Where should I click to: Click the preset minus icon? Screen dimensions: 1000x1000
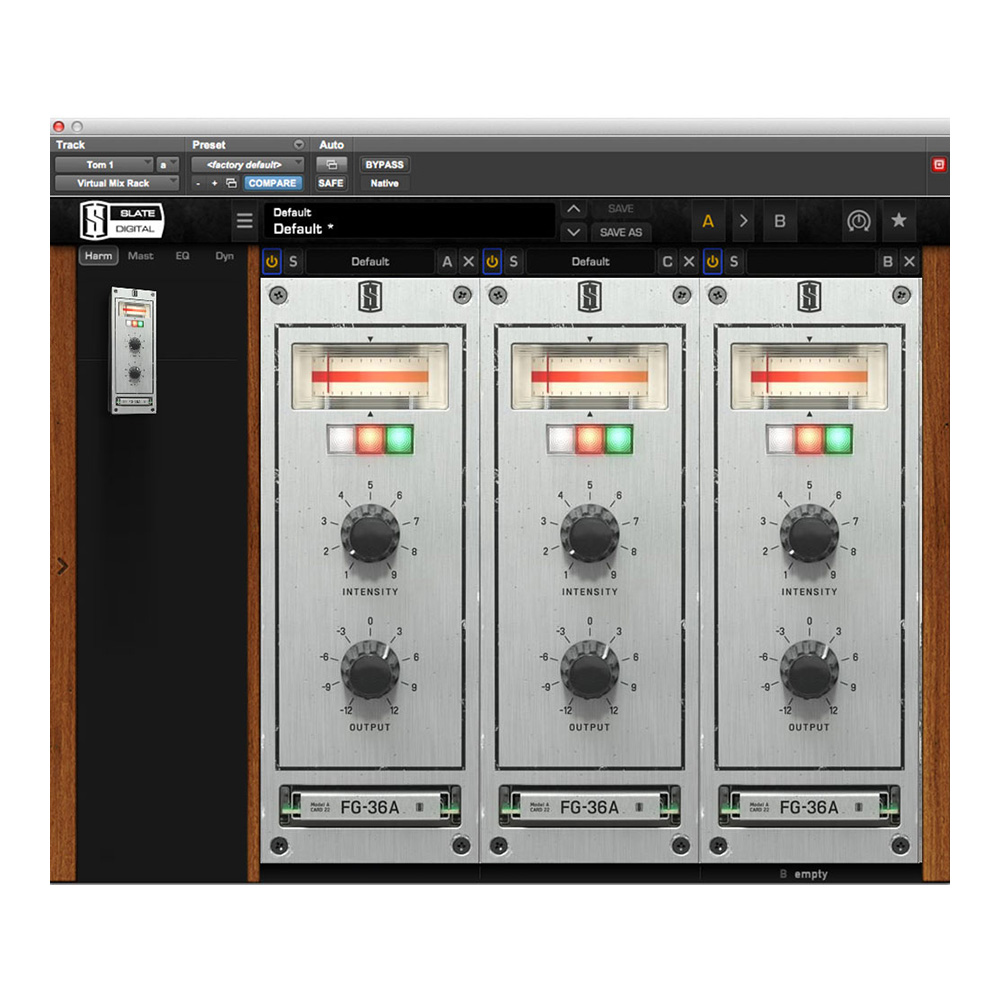(198, 183)
